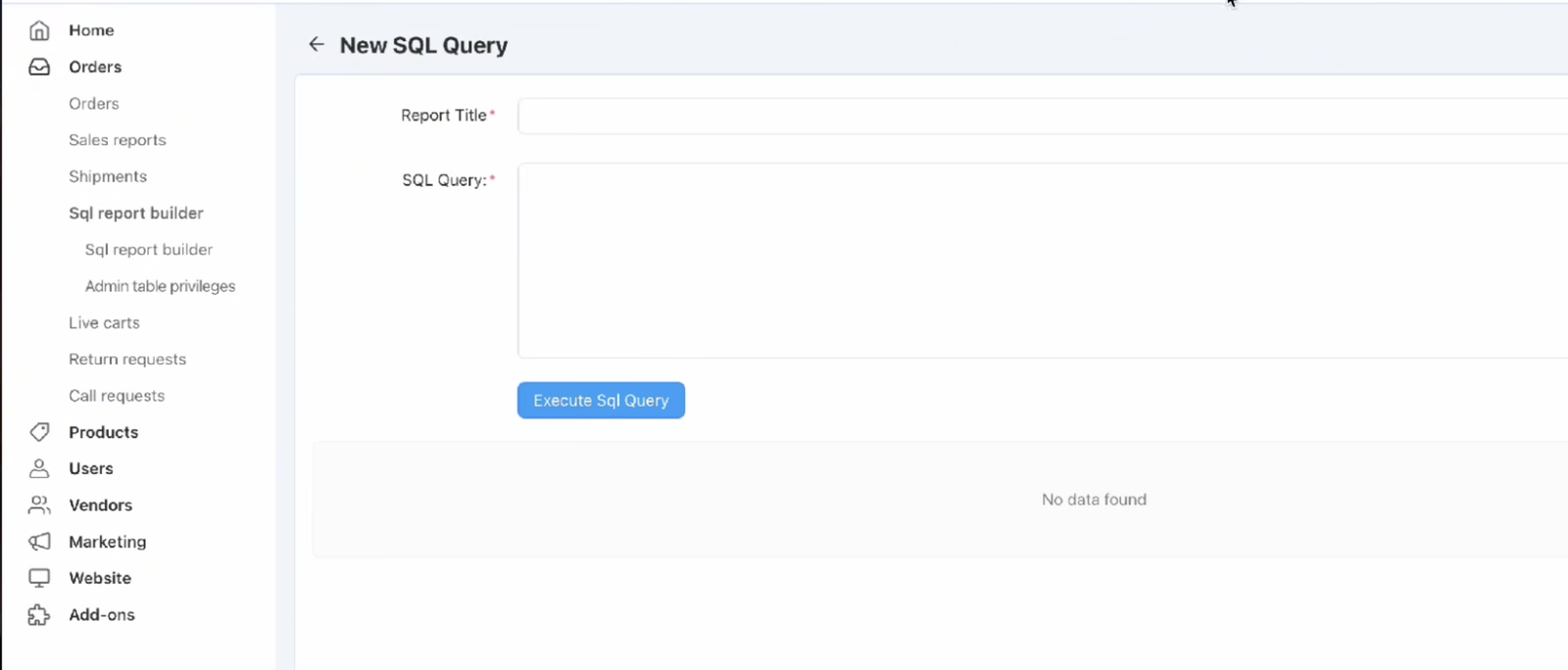Open Admin table privileges
This screenshot has height=670, width=1568.
click(x=161, y=286)
